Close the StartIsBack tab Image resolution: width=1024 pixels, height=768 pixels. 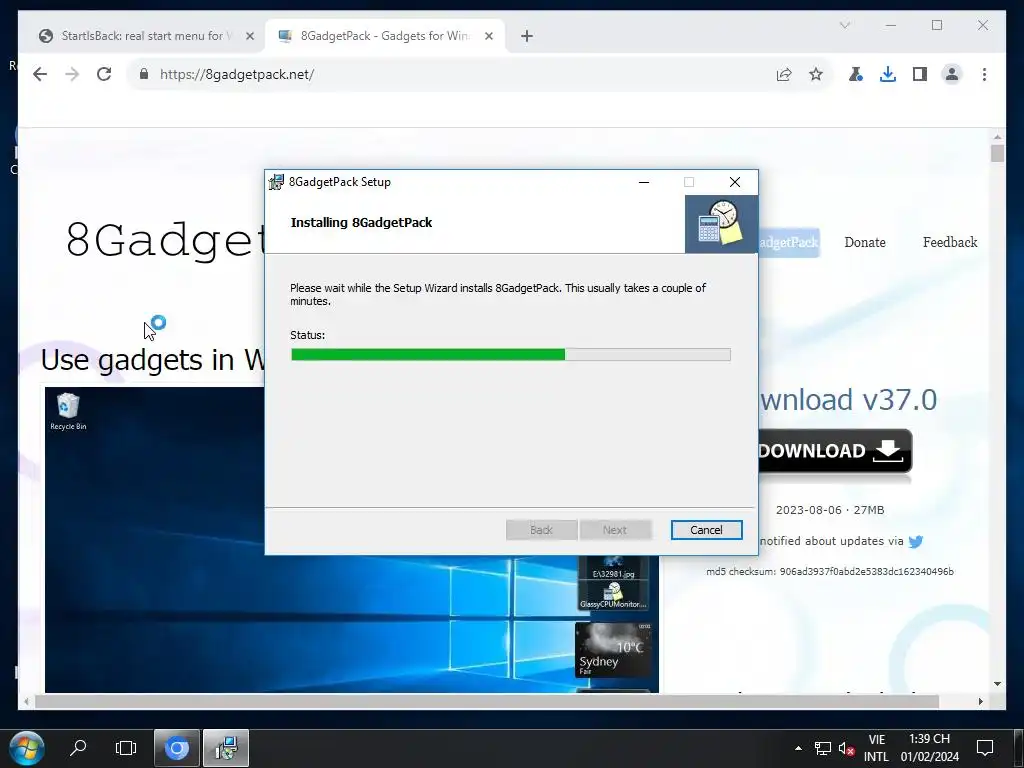point(249,36)
